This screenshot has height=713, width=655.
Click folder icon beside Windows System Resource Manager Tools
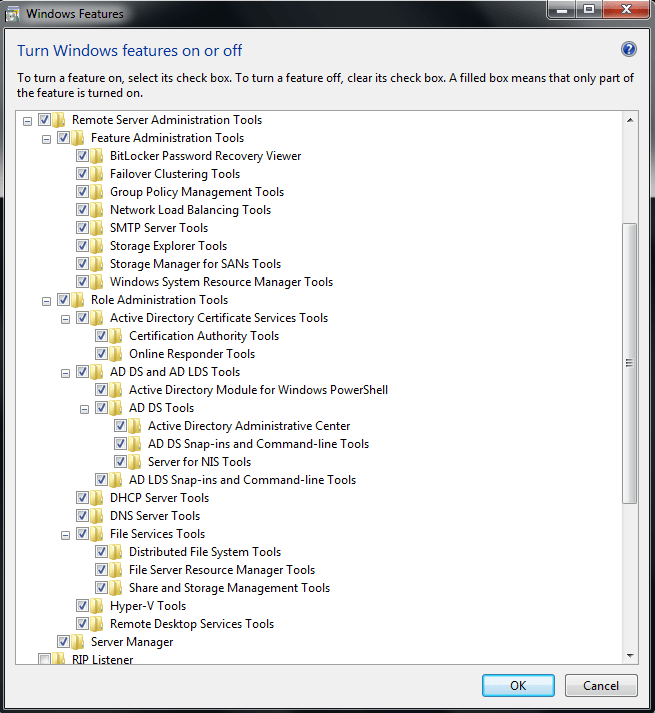[96, 282]
